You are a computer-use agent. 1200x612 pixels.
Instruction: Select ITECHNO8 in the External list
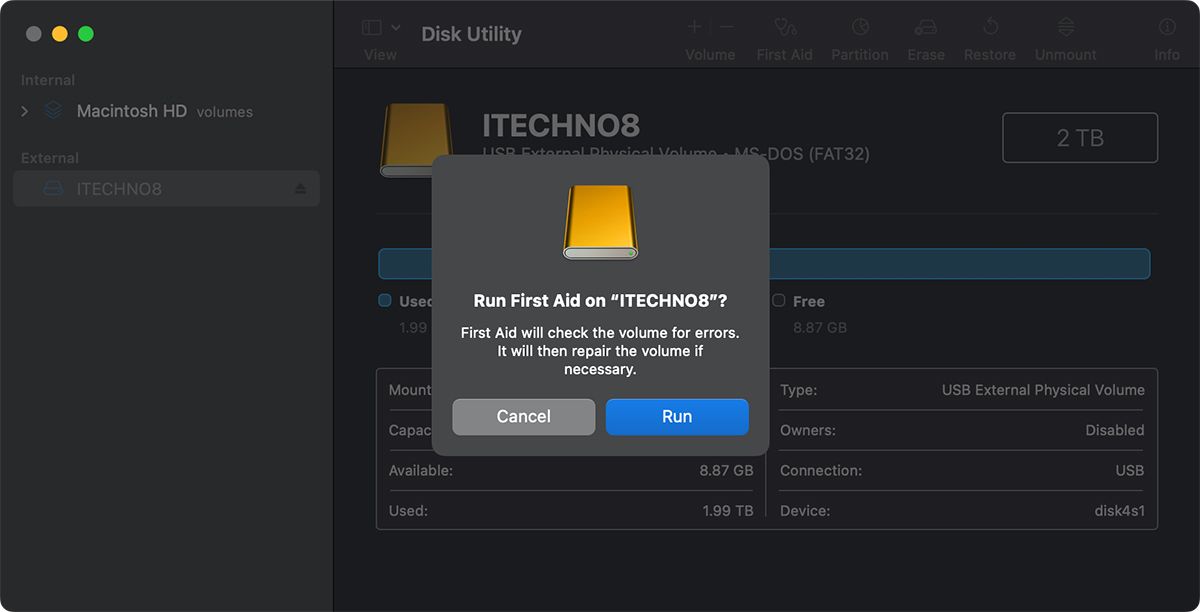point(119,189)
